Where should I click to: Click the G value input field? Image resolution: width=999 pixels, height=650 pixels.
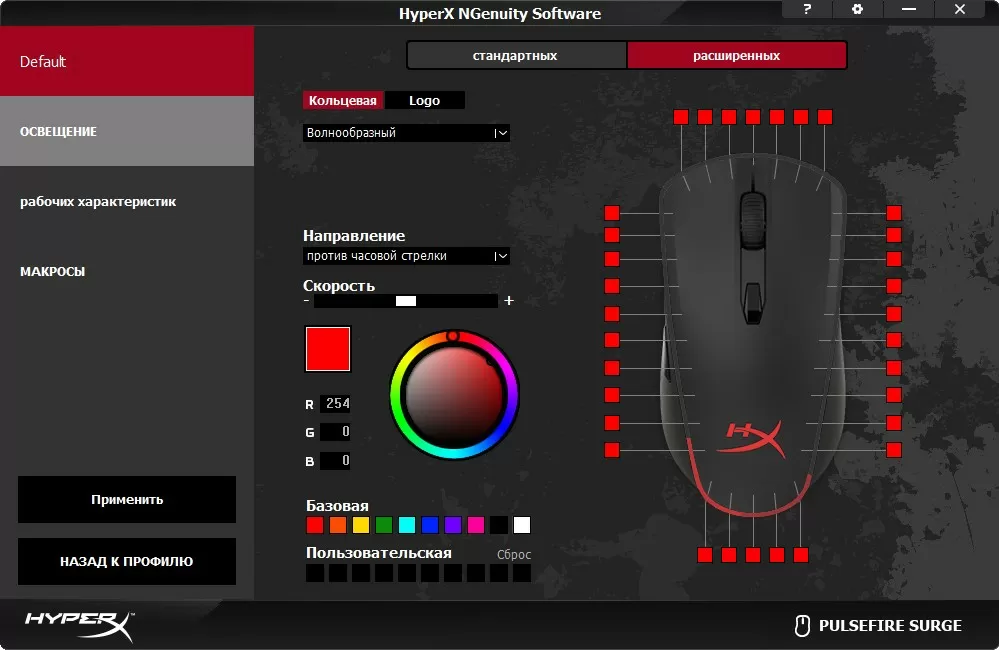click(x=335, y=431)
